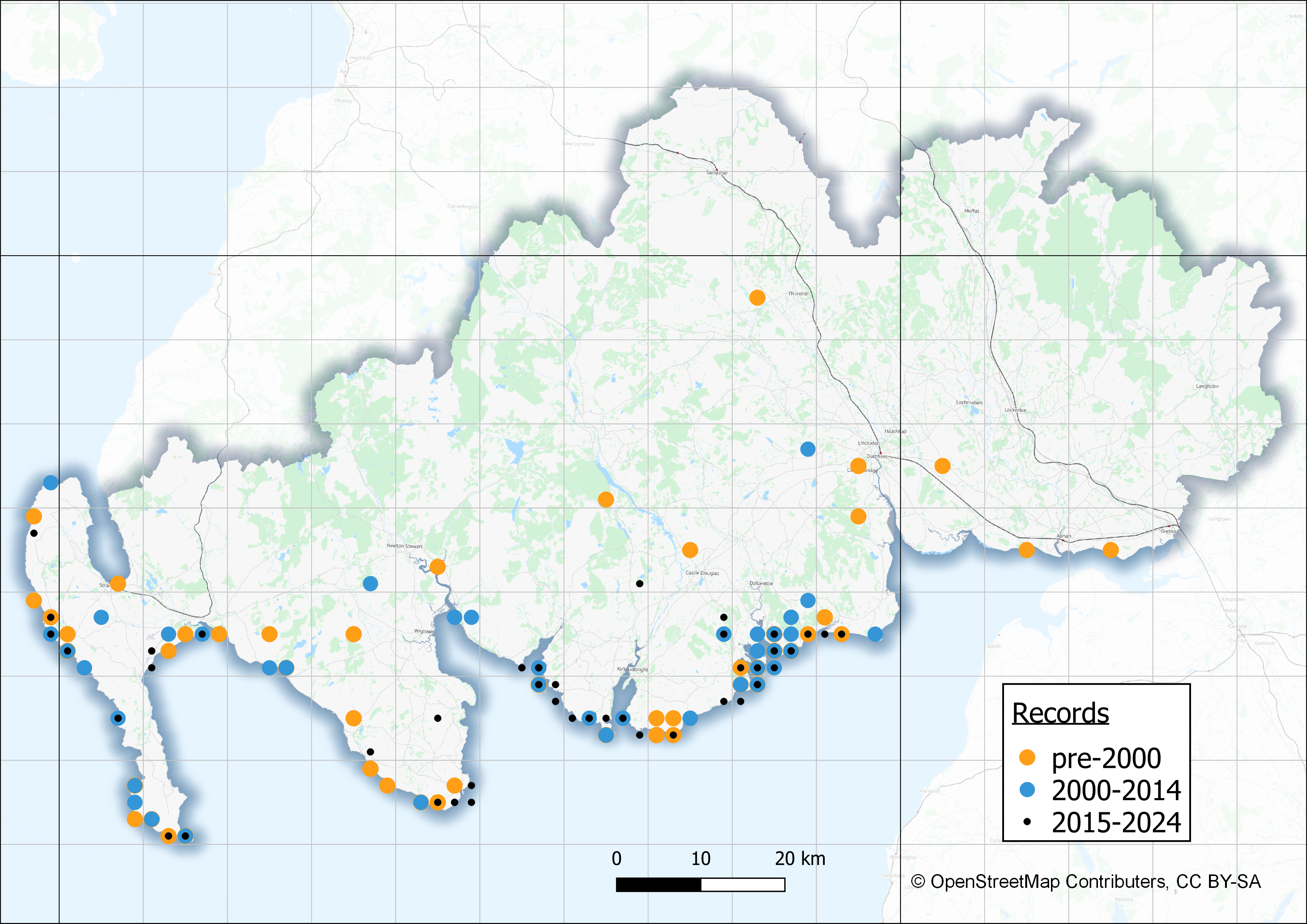
Task: Select the isolated black dot west of Castle Douglas
Action: (639, 584)
